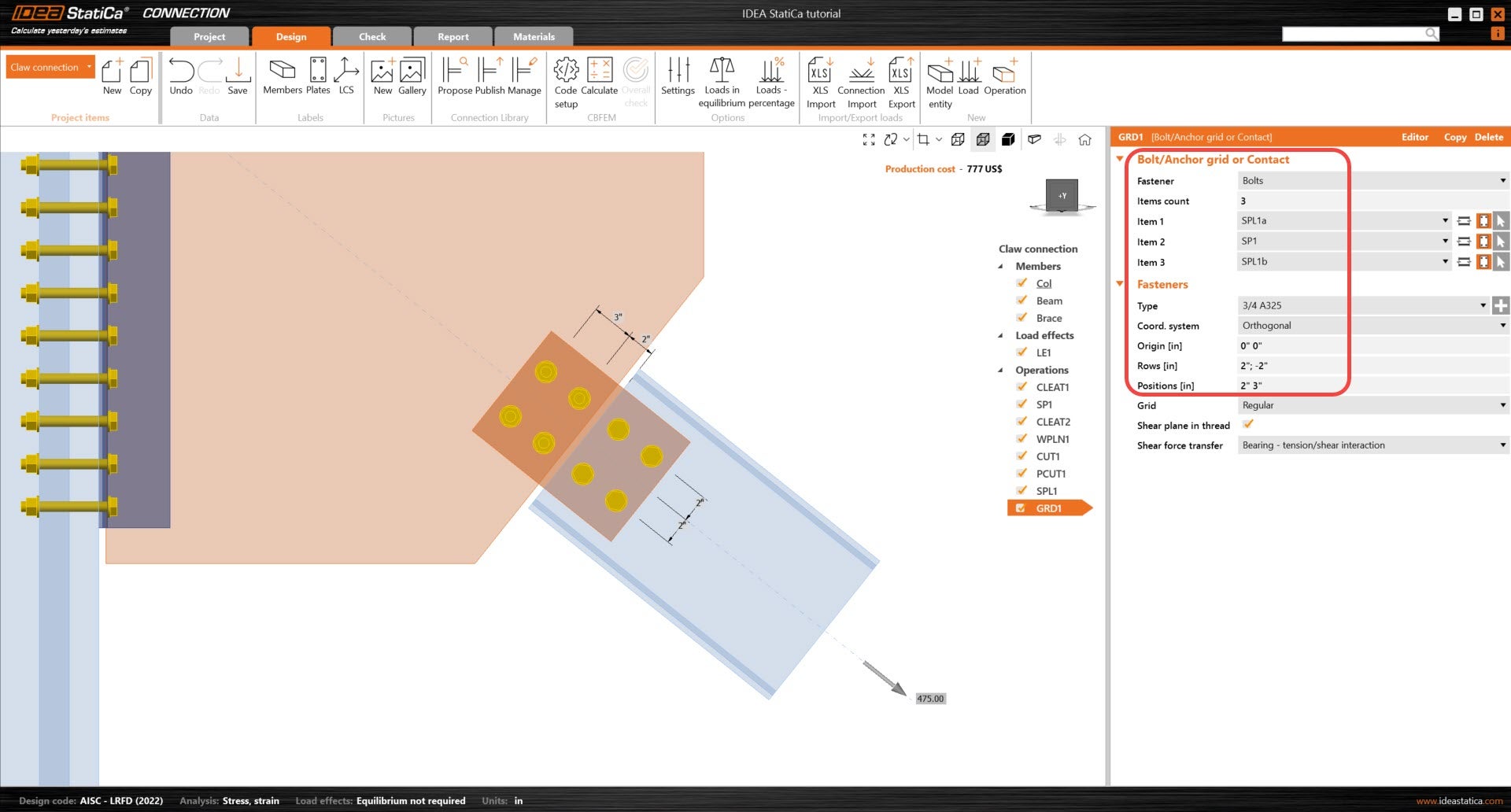Disable Shear plane in thread
1511x812 pixels.
(1248, 424)
